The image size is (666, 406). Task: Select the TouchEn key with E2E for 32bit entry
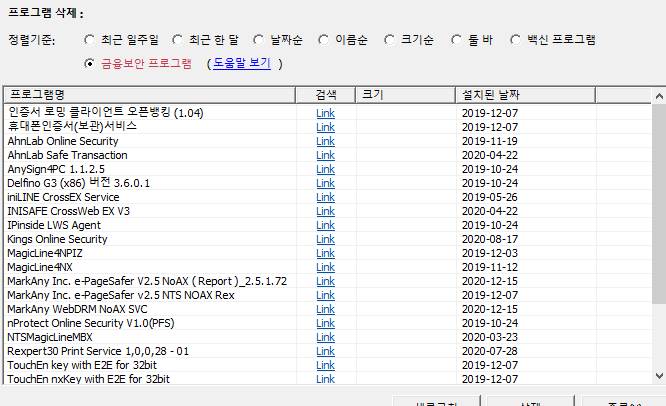pos(82,365)
